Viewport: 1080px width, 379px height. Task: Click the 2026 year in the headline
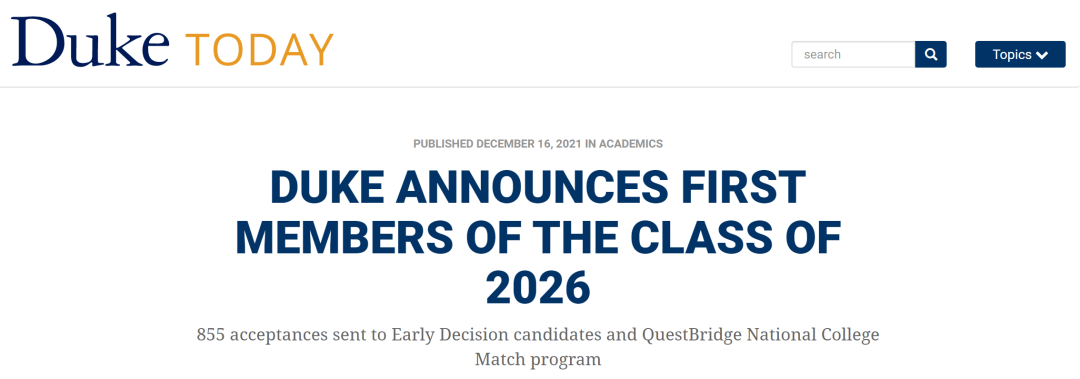(x=538, y=287)
